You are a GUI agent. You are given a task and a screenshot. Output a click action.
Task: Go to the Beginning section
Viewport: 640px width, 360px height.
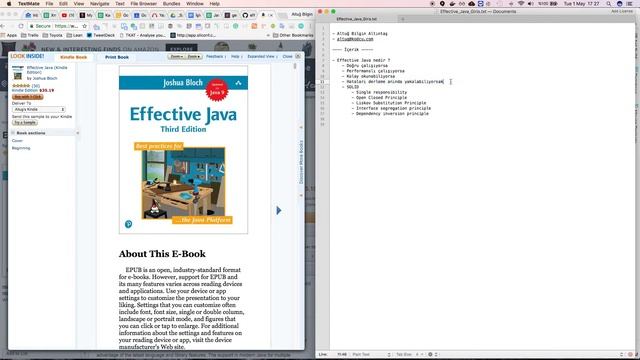point(21,148)
